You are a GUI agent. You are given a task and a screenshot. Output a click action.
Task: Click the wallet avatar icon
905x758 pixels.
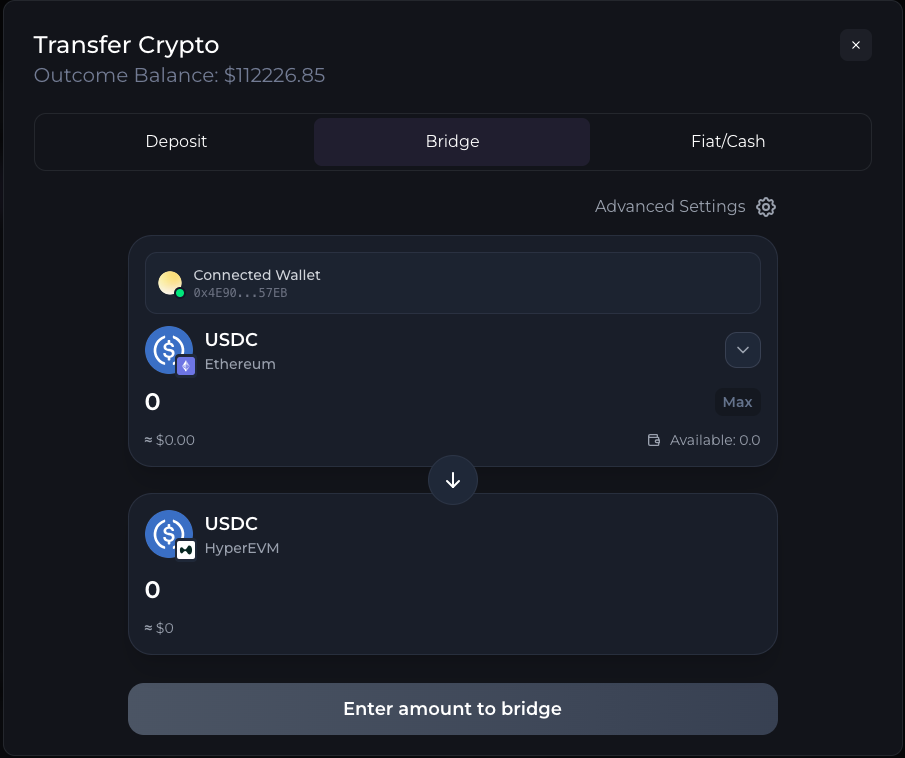[x=169, y=282]
